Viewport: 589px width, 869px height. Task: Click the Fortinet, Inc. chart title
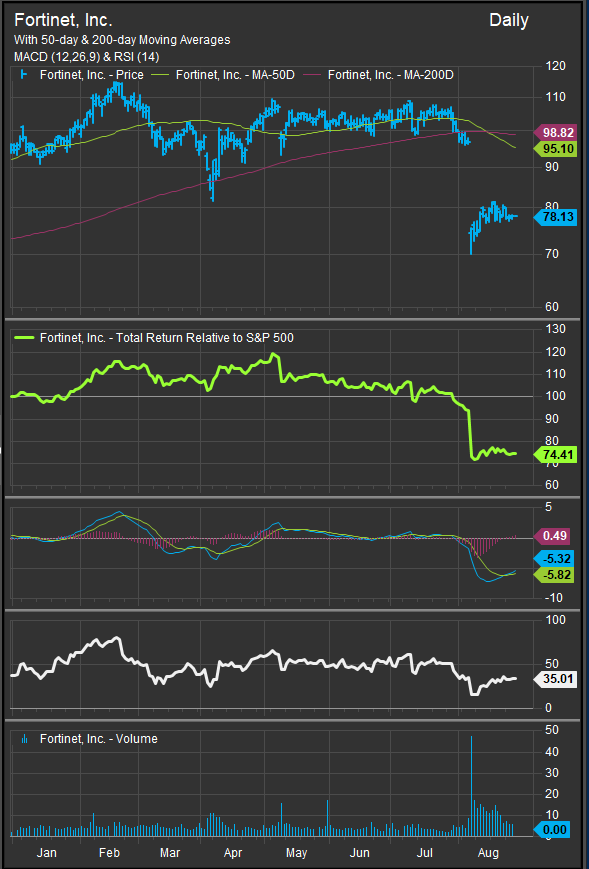click(x=63, y=21)
